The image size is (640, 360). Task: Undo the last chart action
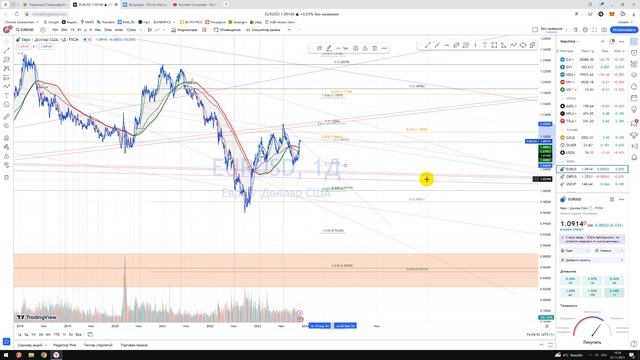pos(289,30)
